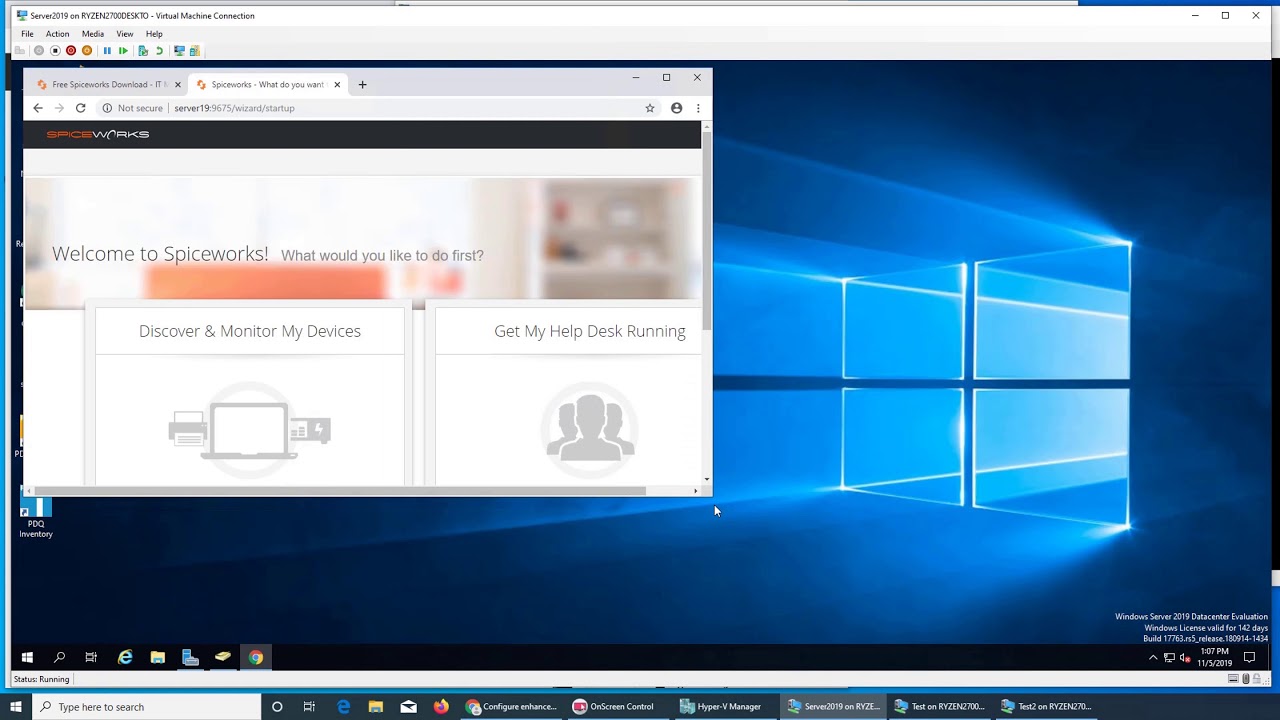Select Discover & Monitor My Devices
This screenshot has width=1280, height=720.
249,331
